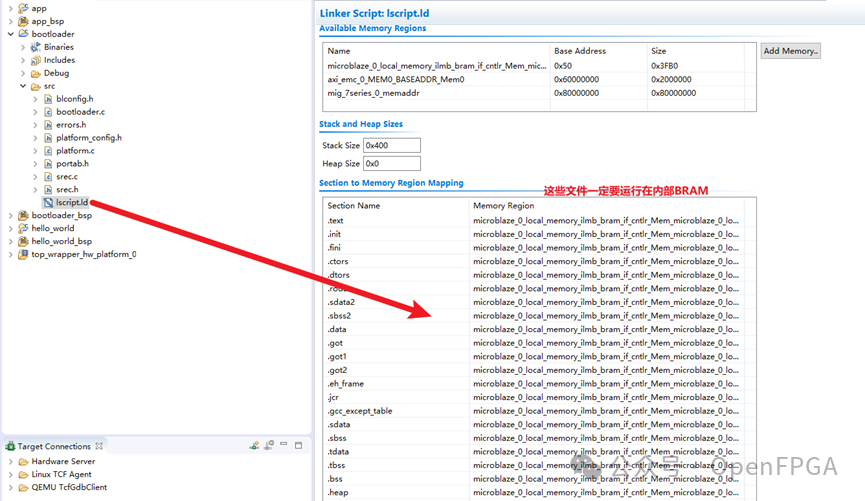This screenshot has height=501, width=865.
Task: Collapse the src folder
Action: tap(23, 86)
